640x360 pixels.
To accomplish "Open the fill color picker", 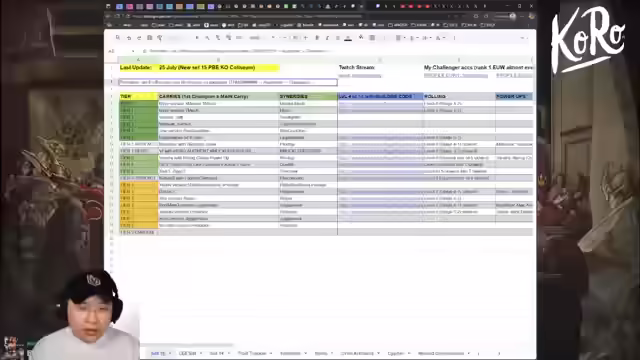I will point(361,38).
